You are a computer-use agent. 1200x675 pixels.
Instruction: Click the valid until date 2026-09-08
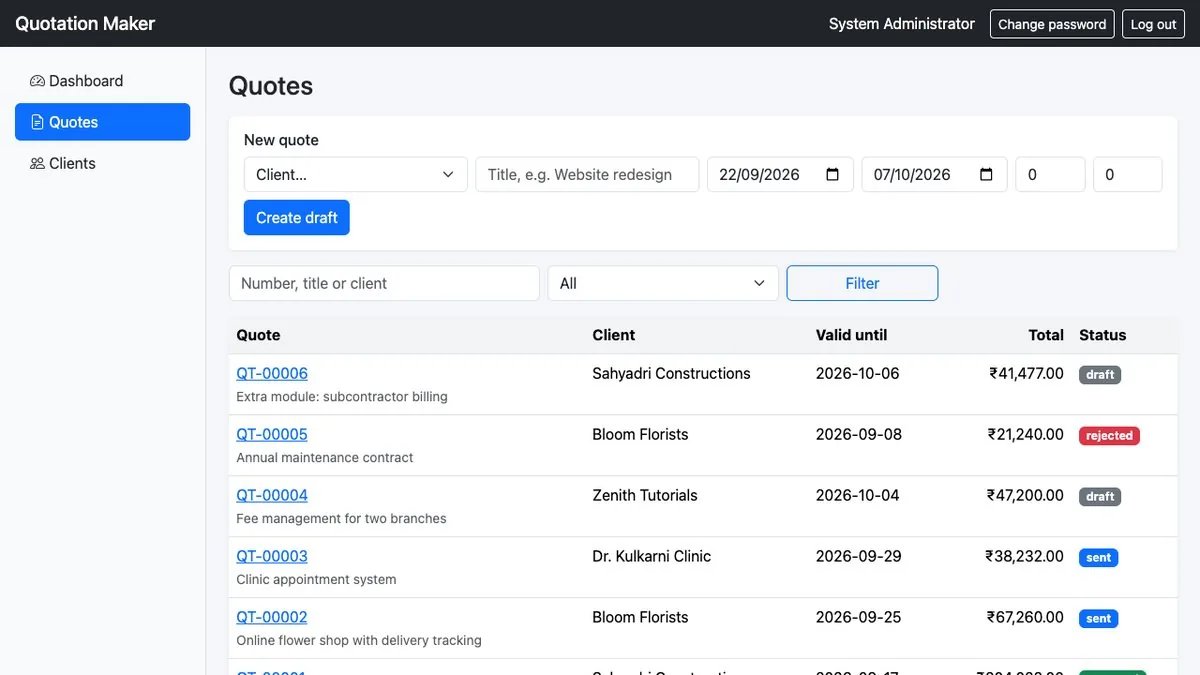pos(858,434)
